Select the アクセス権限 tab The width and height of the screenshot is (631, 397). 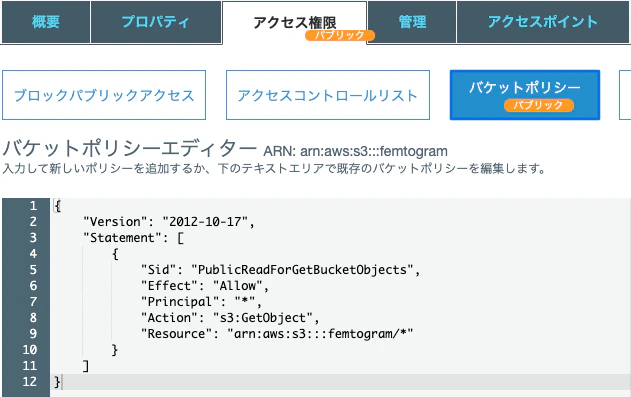tap(295, 23)
